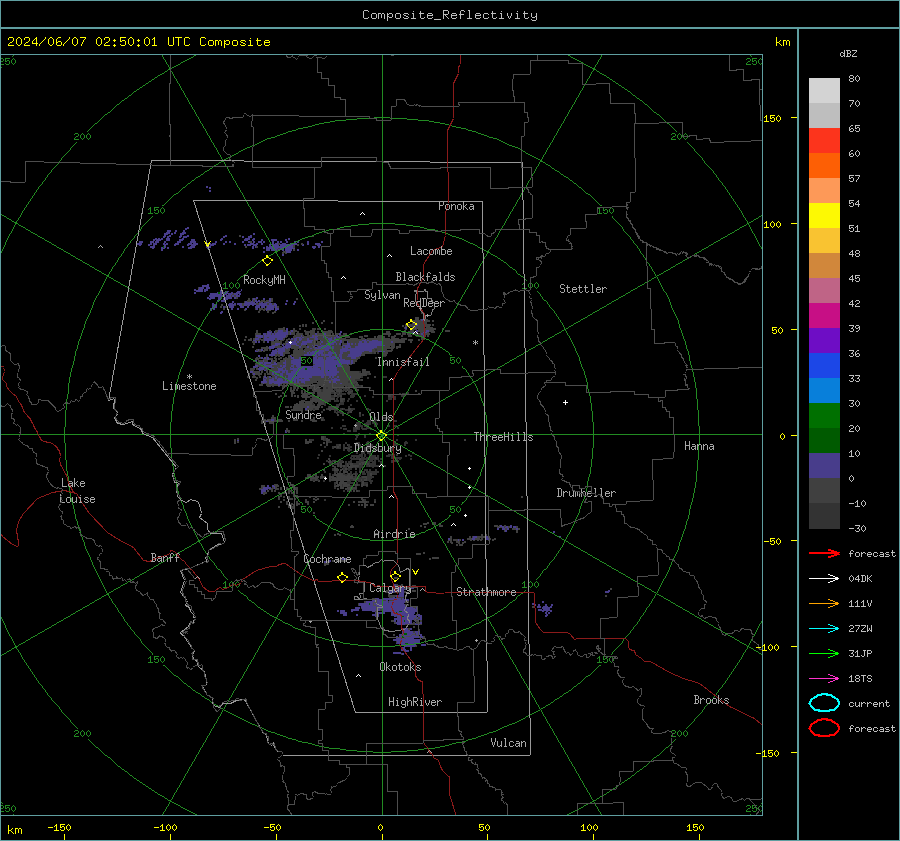
Task: Click the HighRiver label
Action: (x=415, y=702)
